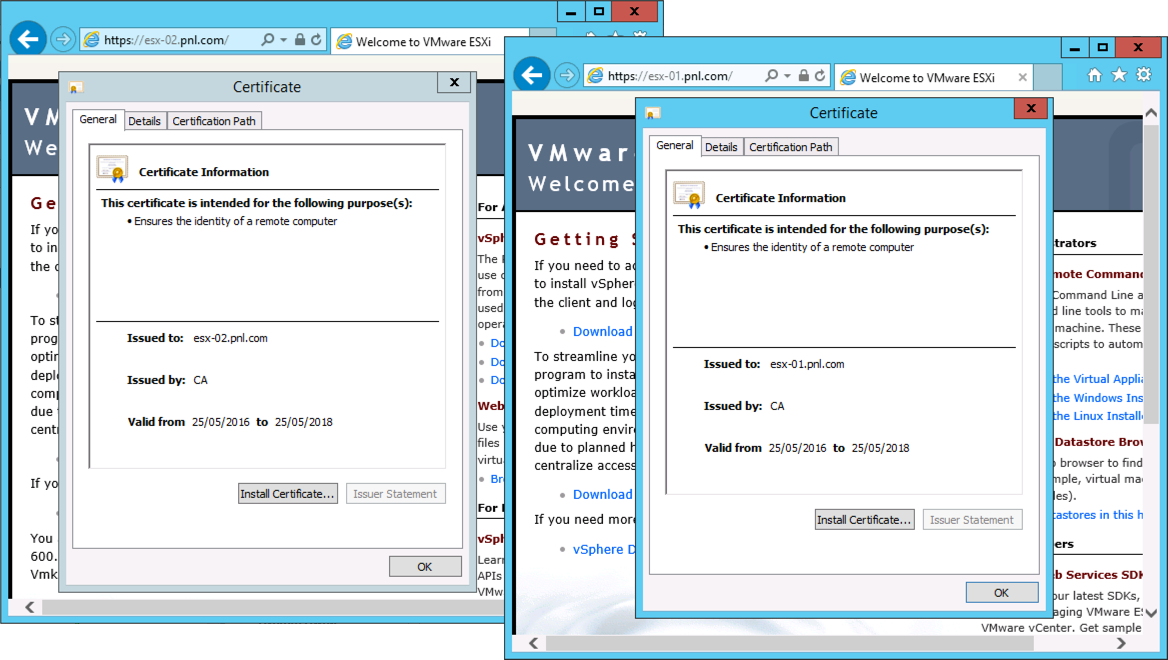
Task: Open the 'the Virtual Appli' link in esx-01 page
Action: click(x=1097, y=379)
